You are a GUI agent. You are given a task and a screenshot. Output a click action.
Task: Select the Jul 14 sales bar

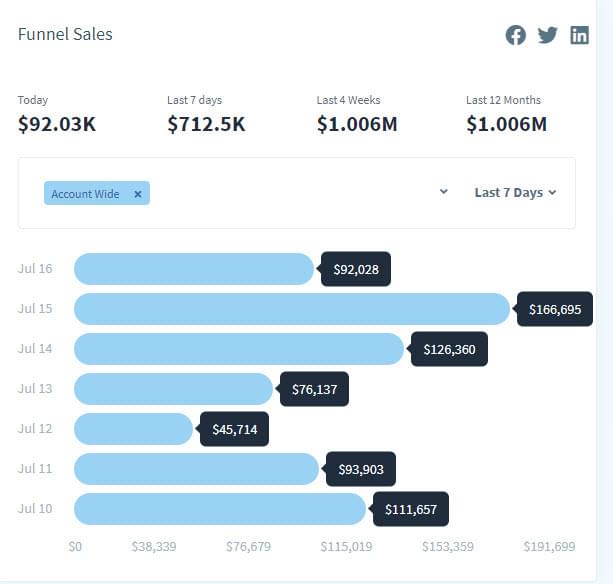[x=238, y=349]
